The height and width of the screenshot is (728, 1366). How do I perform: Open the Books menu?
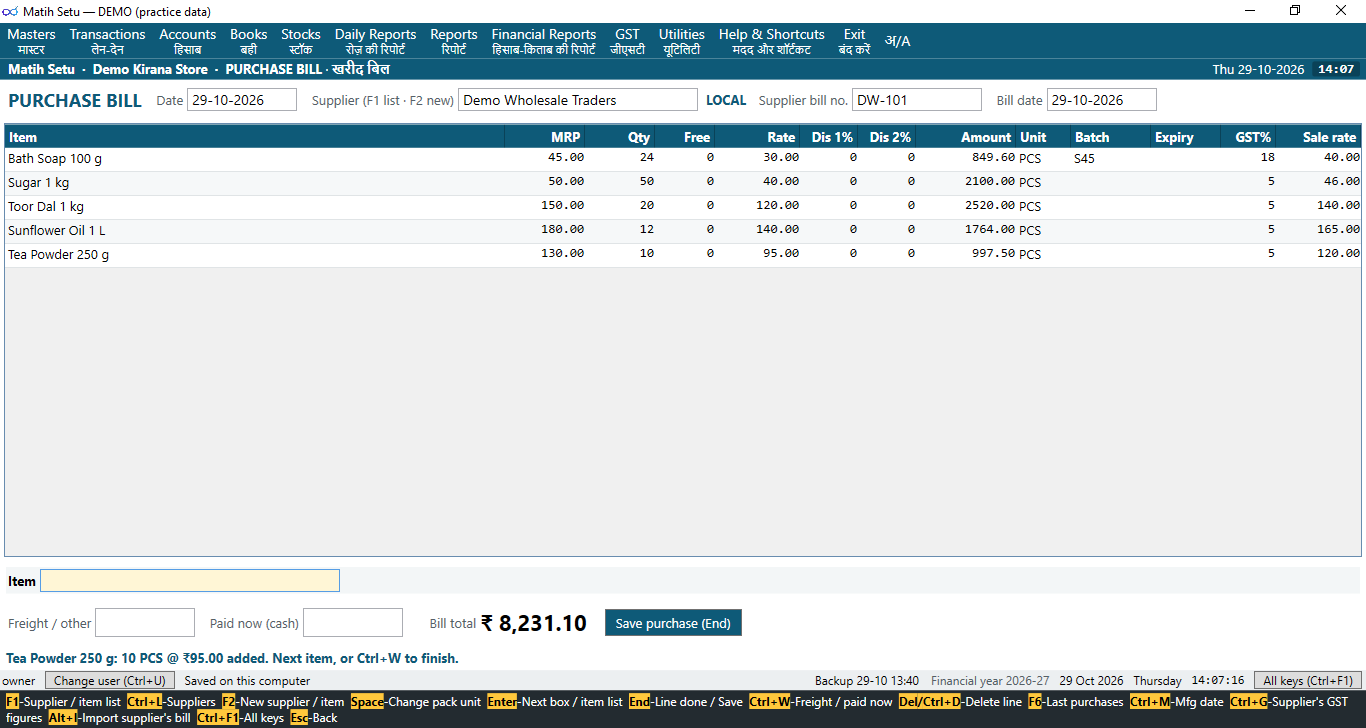pos(248,41)
